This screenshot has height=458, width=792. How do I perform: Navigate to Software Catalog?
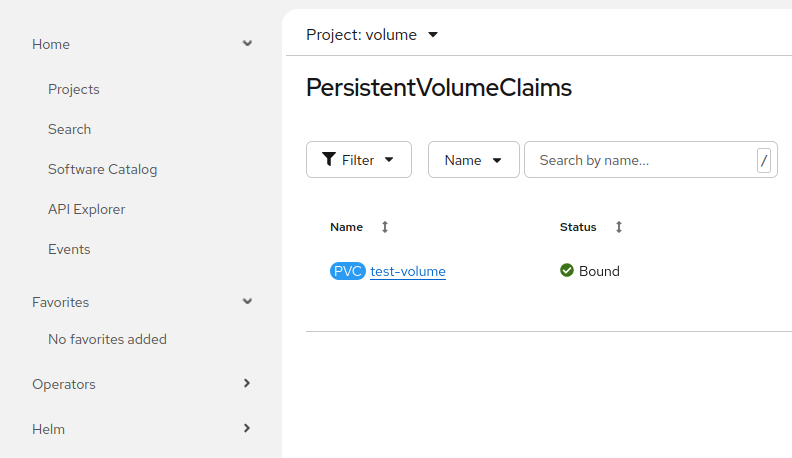(x=103, y=169)
